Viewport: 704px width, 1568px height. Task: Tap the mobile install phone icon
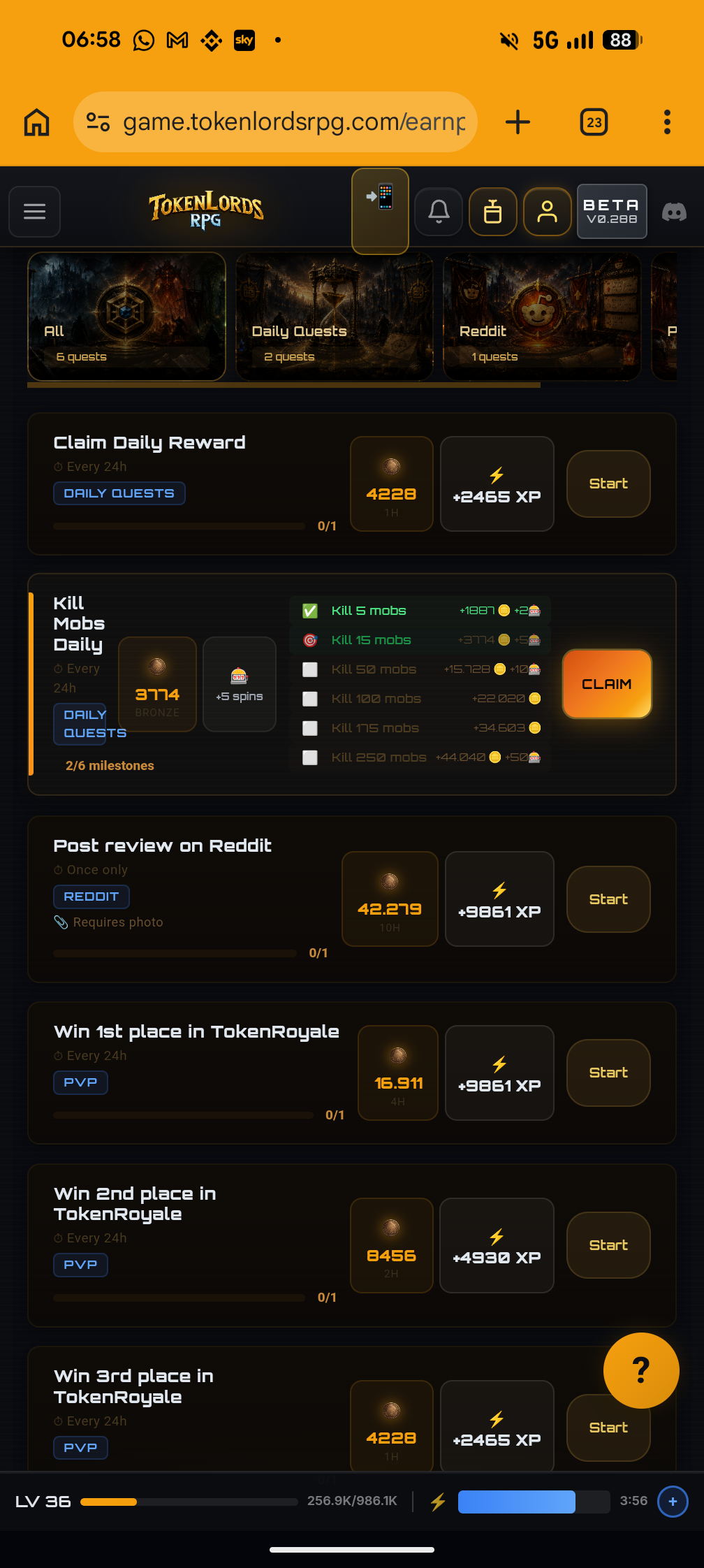[x=380, y=210]
